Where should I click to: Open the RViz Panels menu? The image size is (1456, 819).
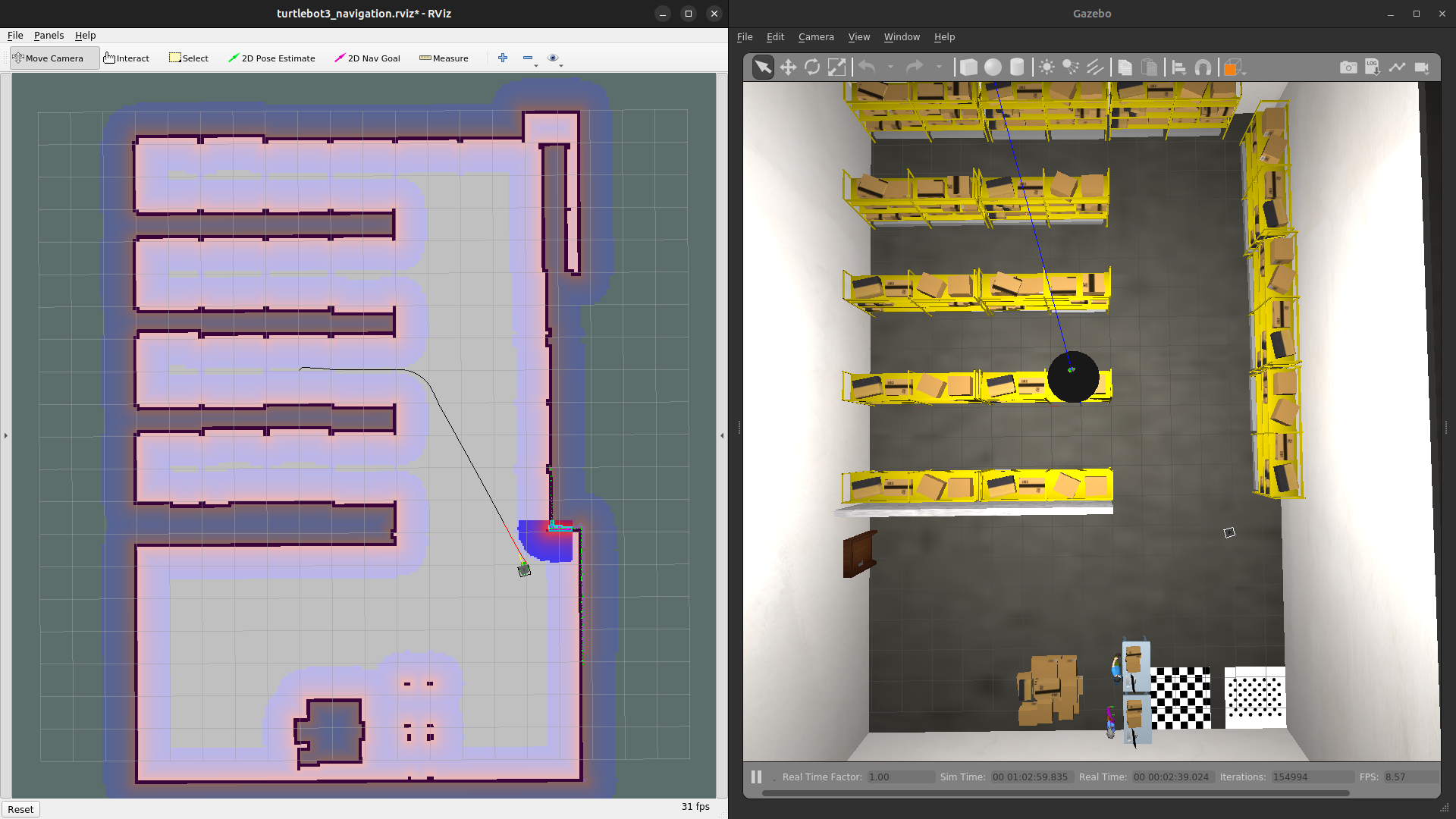click(49, 36)
